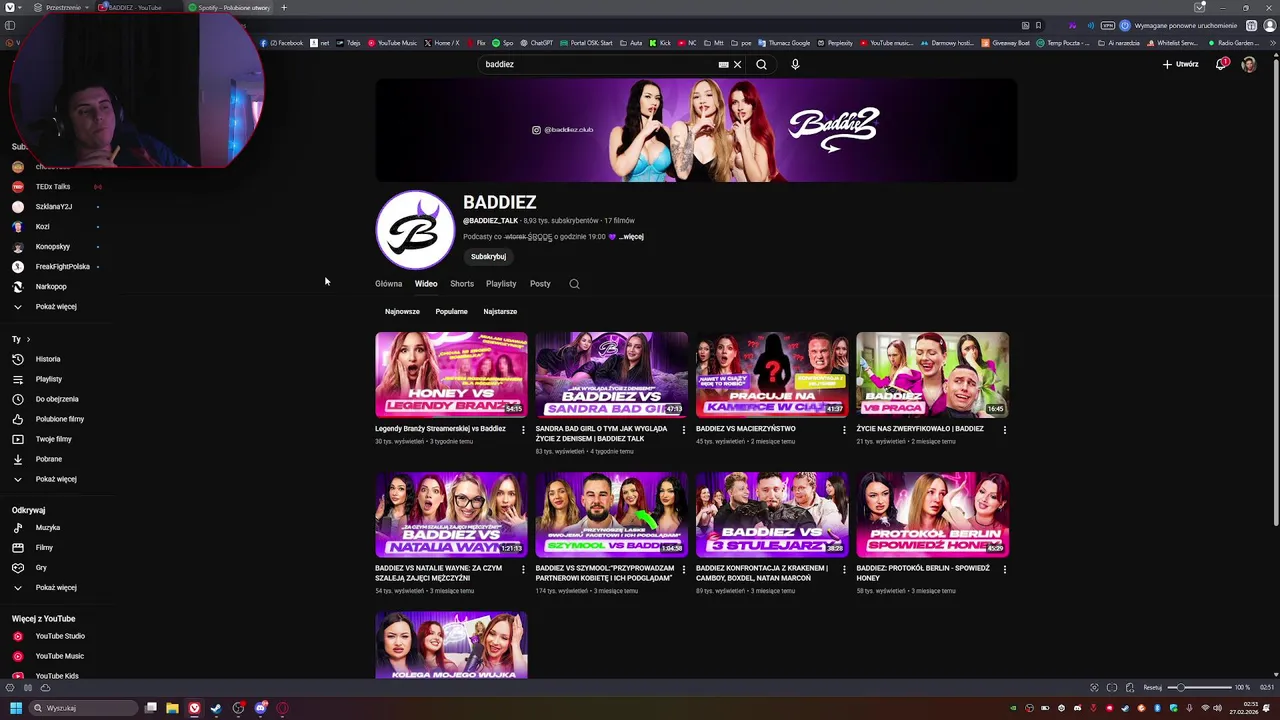
Task: Open more options for Protokół Berlin video
Action: tap(1004, 570)
